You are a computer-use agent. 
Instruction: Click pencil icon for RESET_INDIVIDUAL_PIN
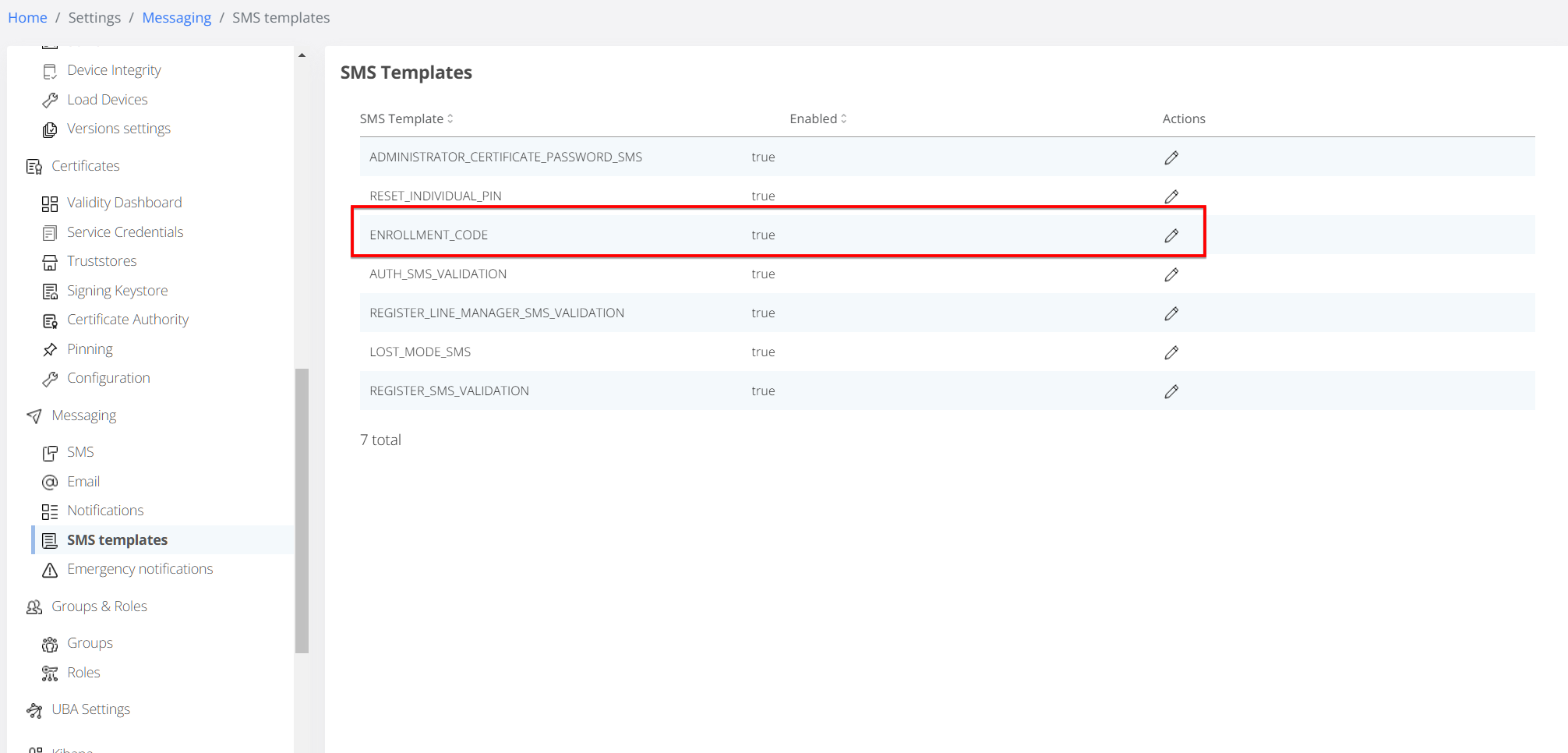point(1171,196)
